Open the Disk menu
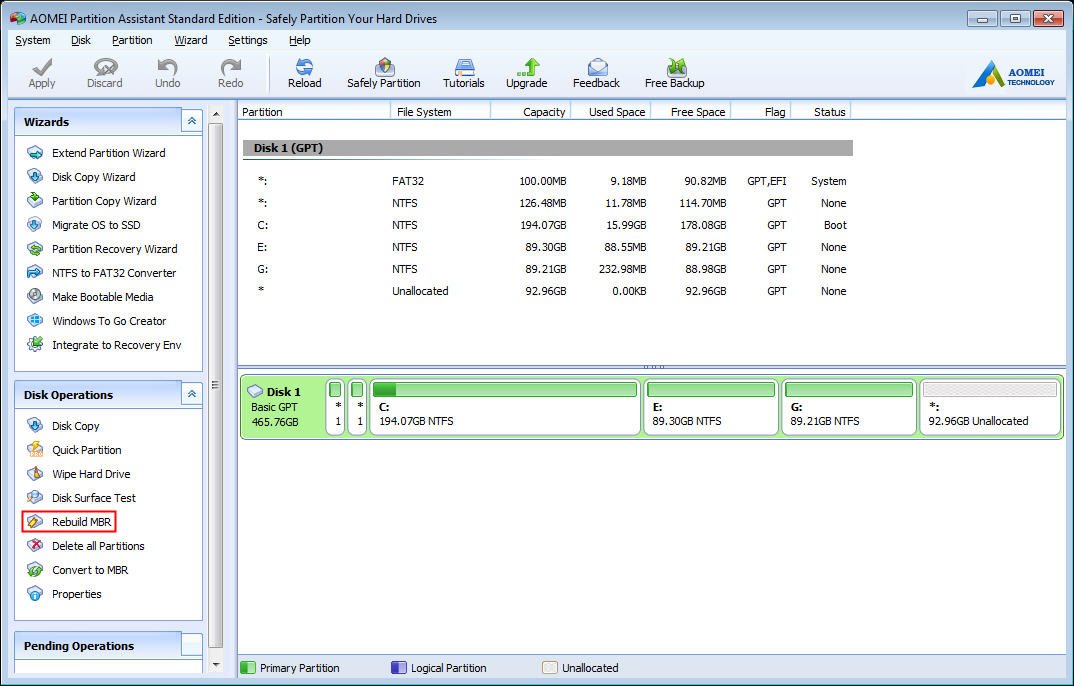 coord(81,40)
